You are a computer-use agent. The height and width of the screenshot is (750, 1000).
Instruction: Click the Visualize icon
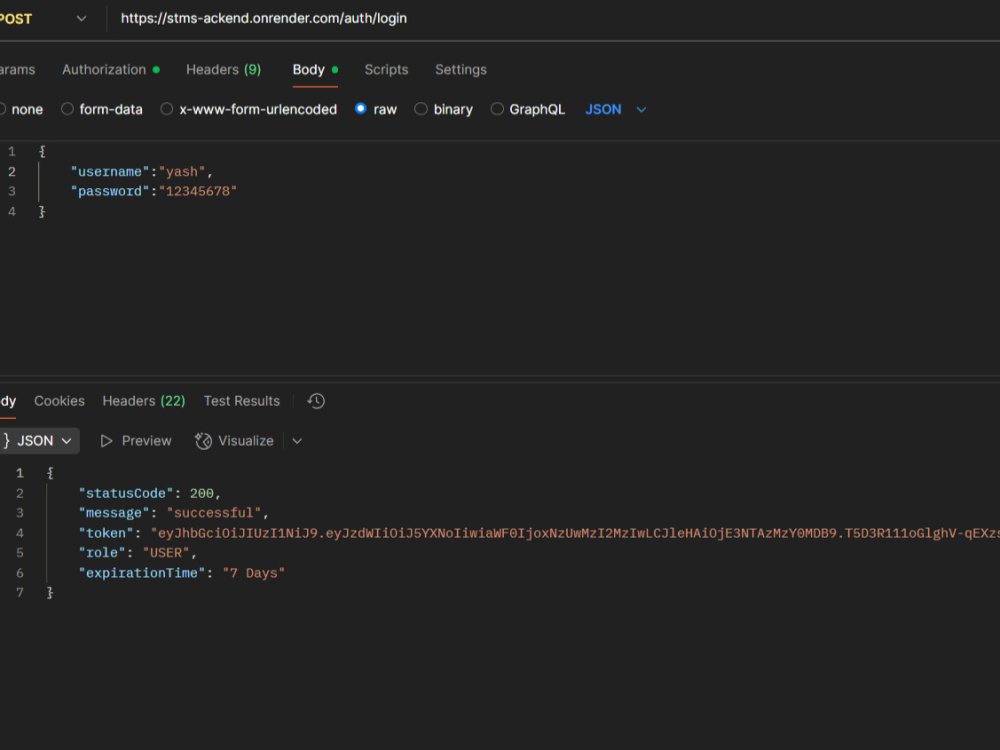[x=203, y=441]
